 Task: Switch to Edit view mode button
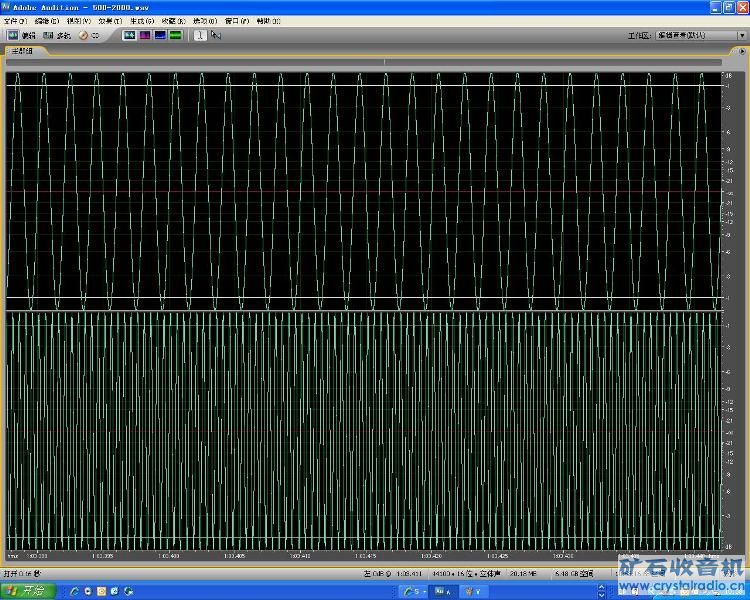click(21, 35)
